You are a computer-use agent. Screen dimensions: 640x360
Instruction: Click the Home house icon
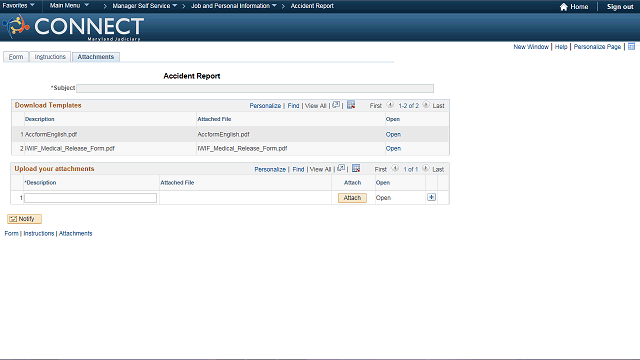click(564, 7)
